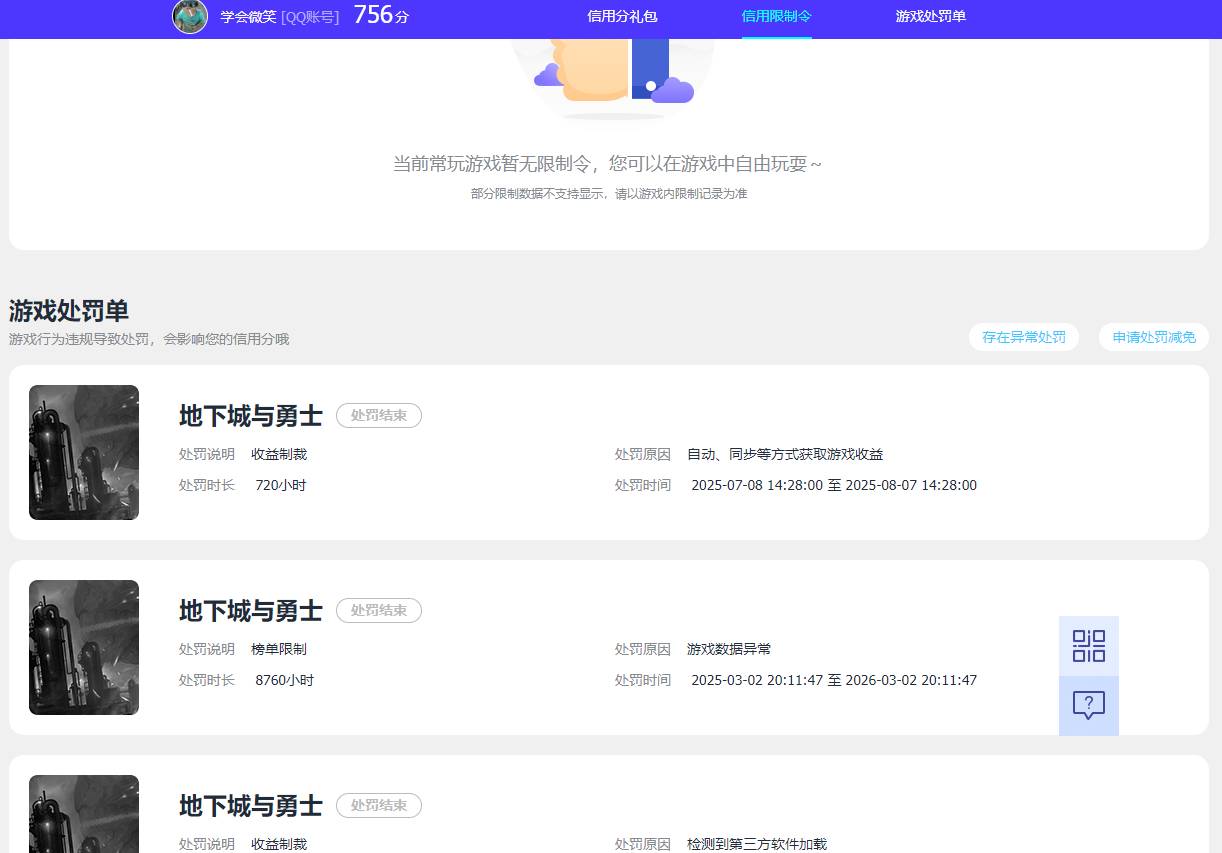Open 申请处罚减免 to request penalty reduction
The image size is (1222, 853).
(x=1153, y=337)
